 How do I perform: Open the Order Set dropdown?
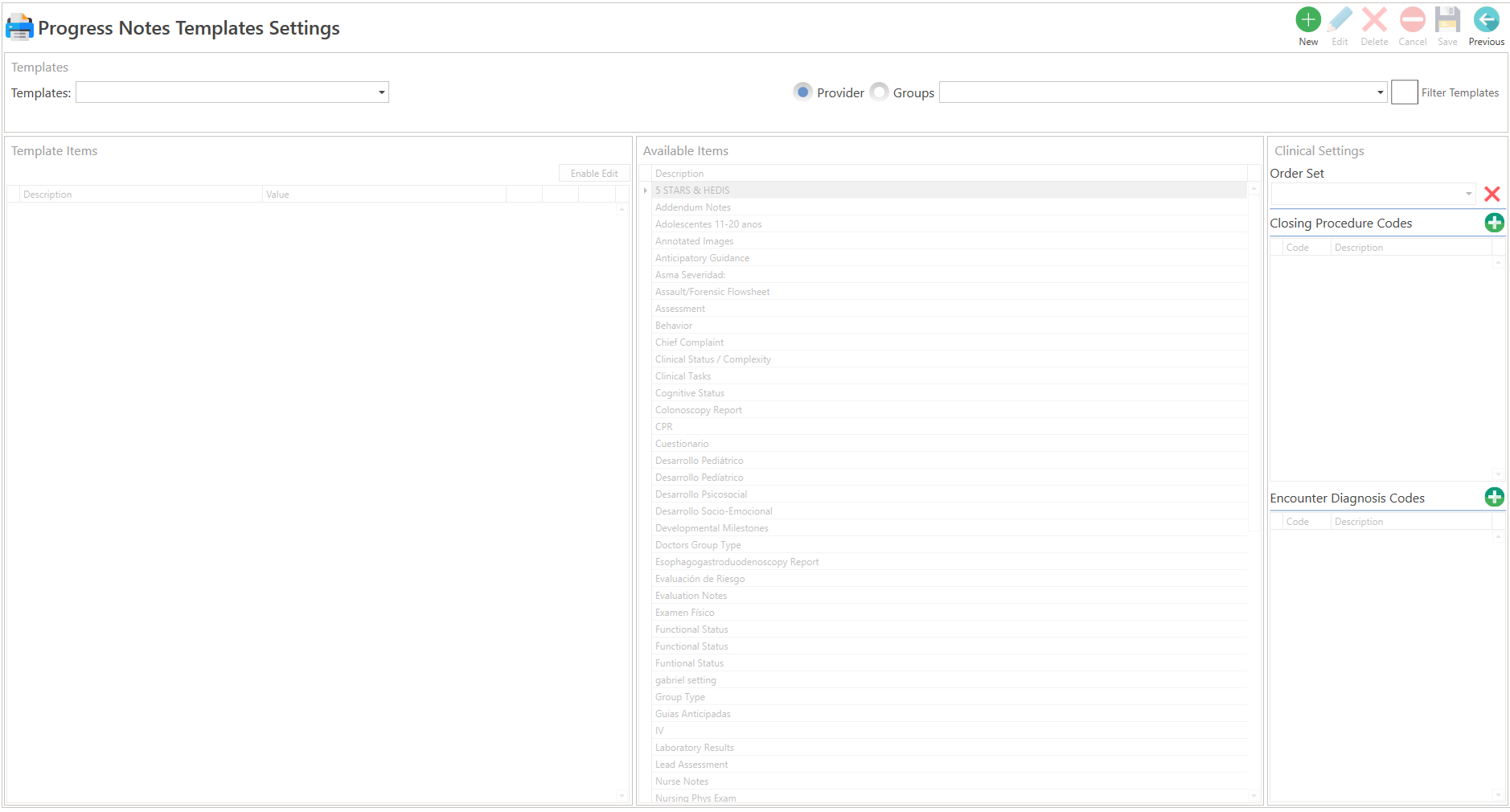coord(1468,194)
